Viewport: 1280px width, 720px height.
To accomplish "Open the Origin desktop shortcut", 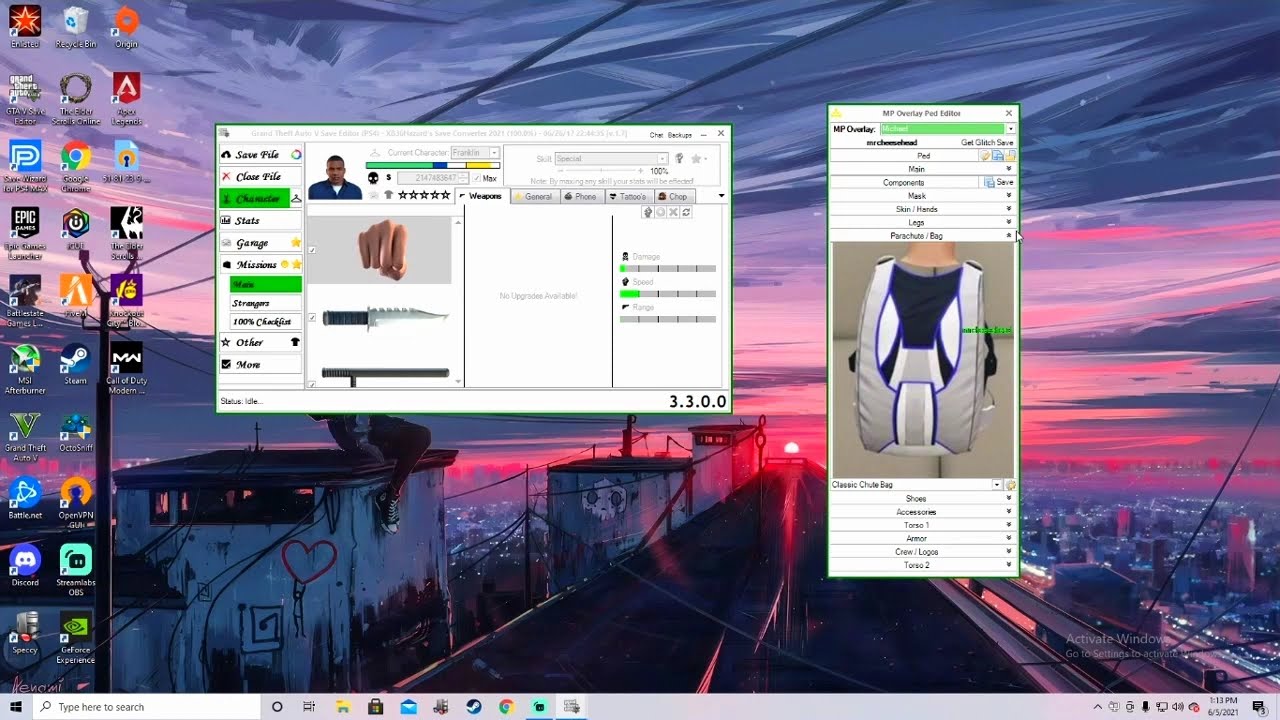I will [126, 28].
